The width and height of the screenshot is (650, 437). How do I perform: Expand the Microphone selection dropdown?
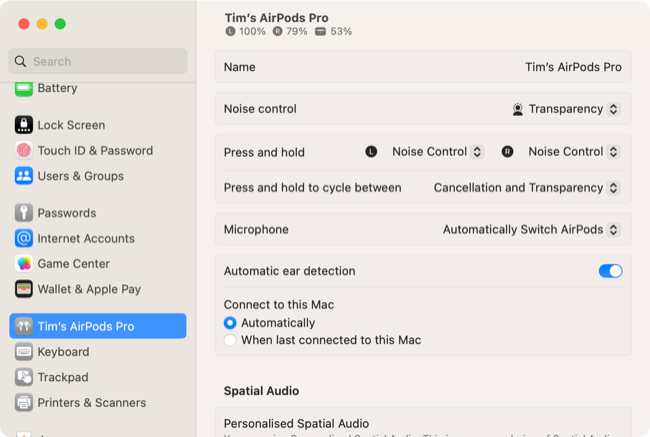tap(530, 229)
